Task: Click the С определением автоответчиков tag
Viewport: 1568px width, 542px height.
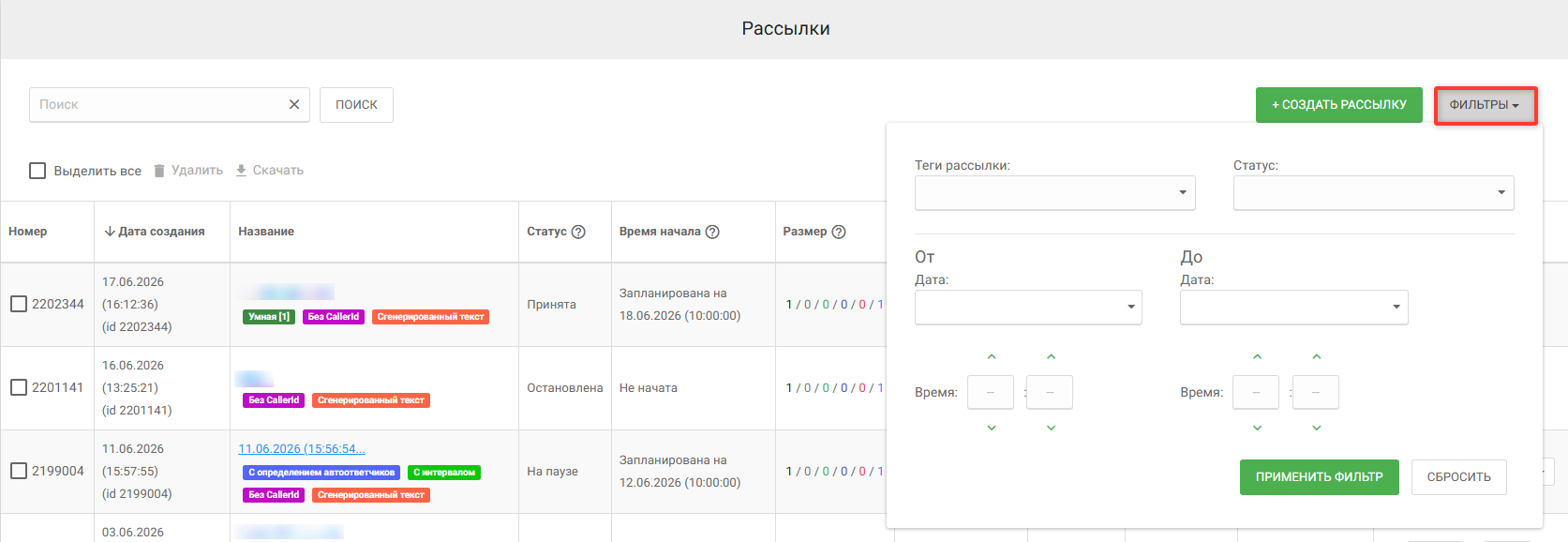Action: 321,473
